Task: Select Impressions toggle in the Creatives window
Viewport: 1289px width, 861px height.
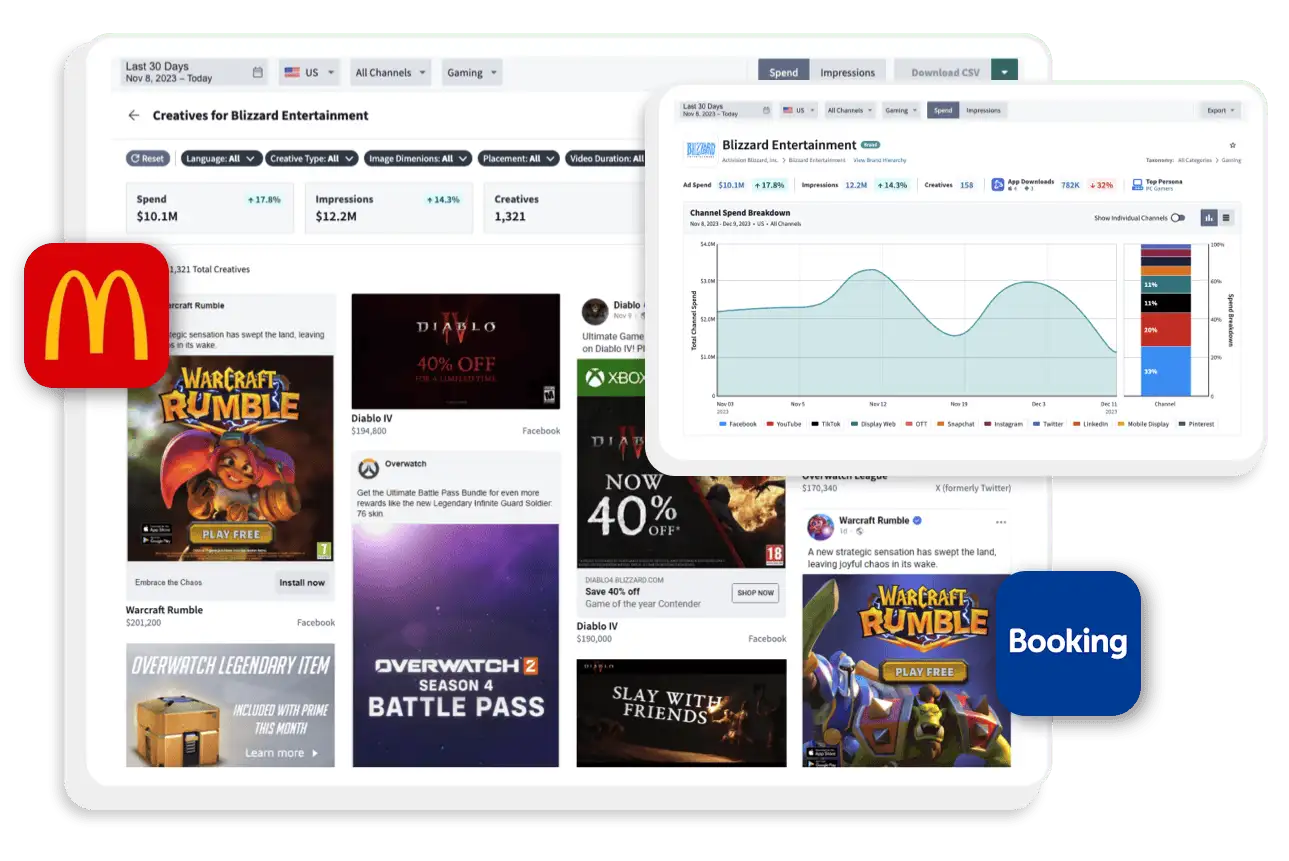Action: [x=847, y=72]
